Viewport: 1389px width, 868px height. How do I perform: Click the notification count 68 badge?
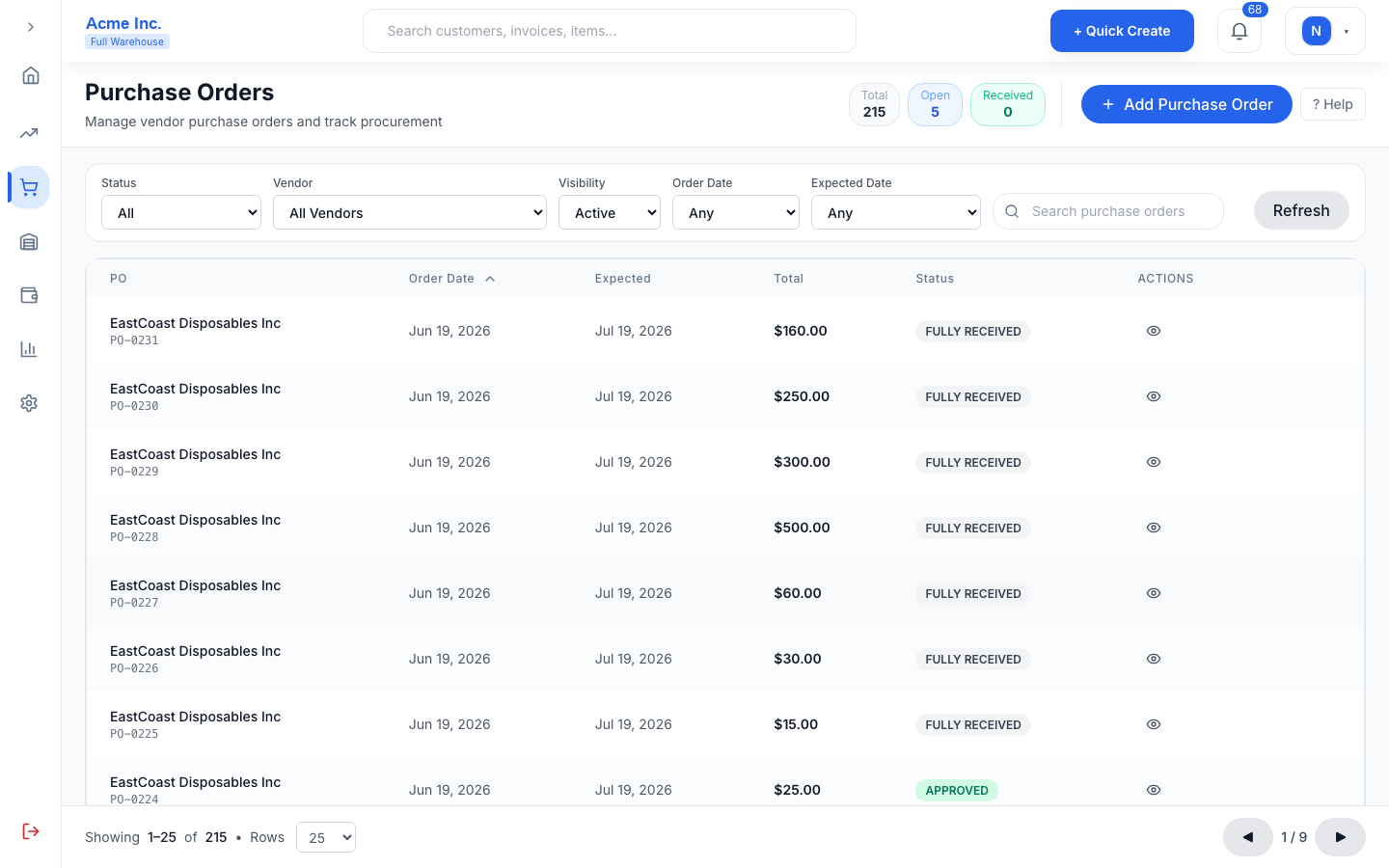click(x=1255, y=10)
